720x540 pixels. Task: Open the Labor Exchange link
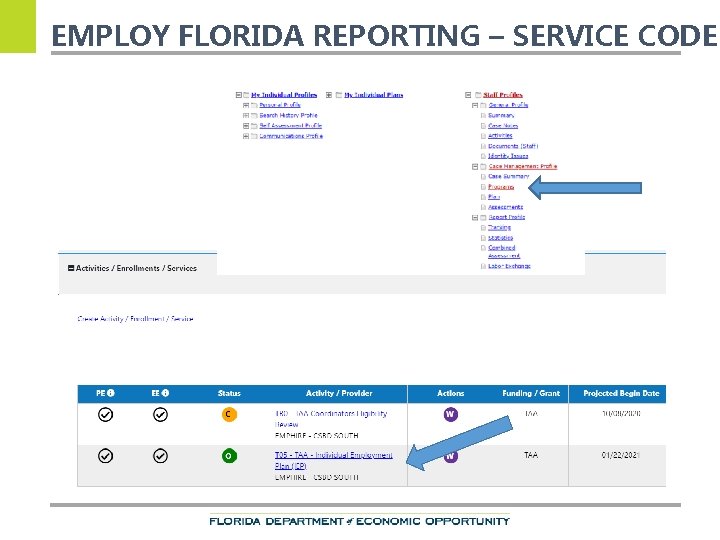pos(509,266)
